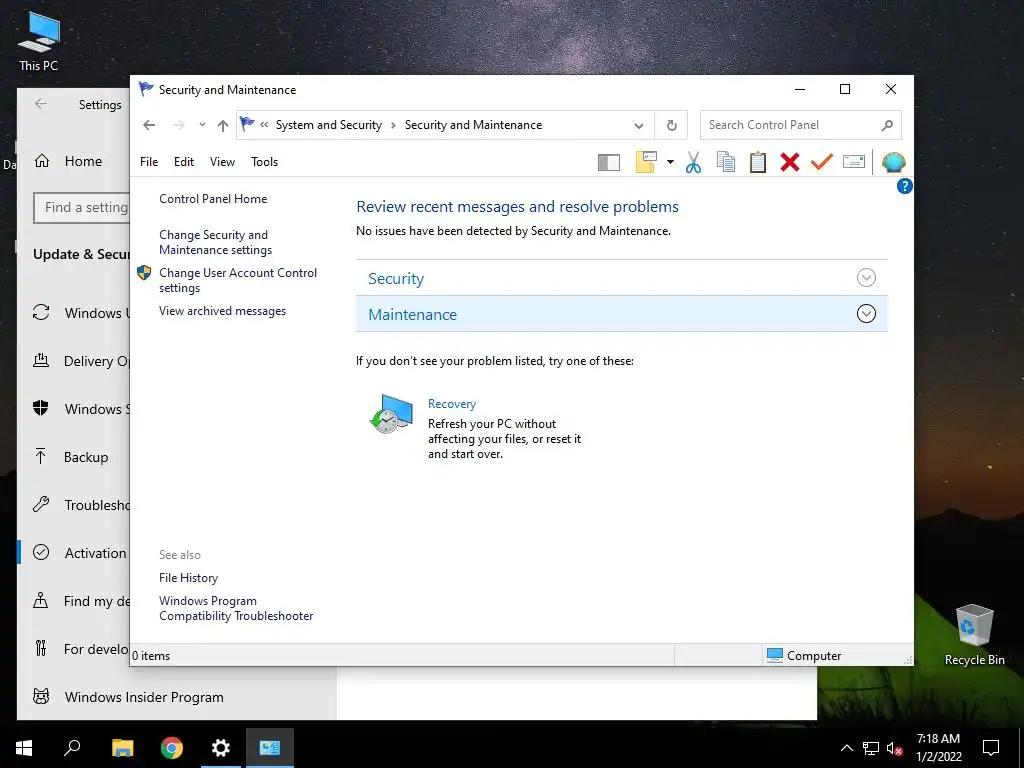
Task: Click the blue shell globe icon
Action: click(x=893, y=162)
